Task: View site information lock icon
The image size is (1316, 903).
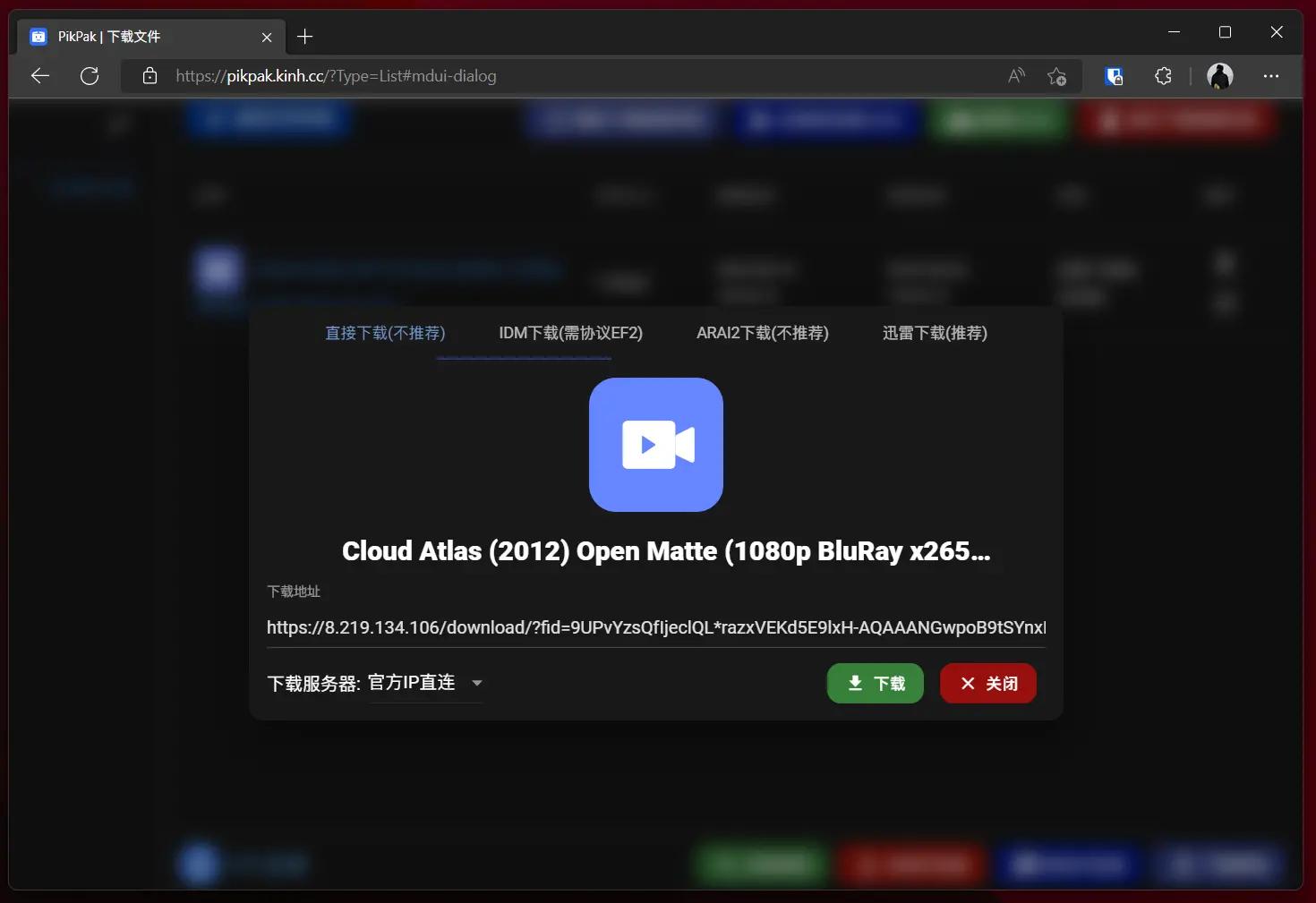Action: tap(150, 76)
